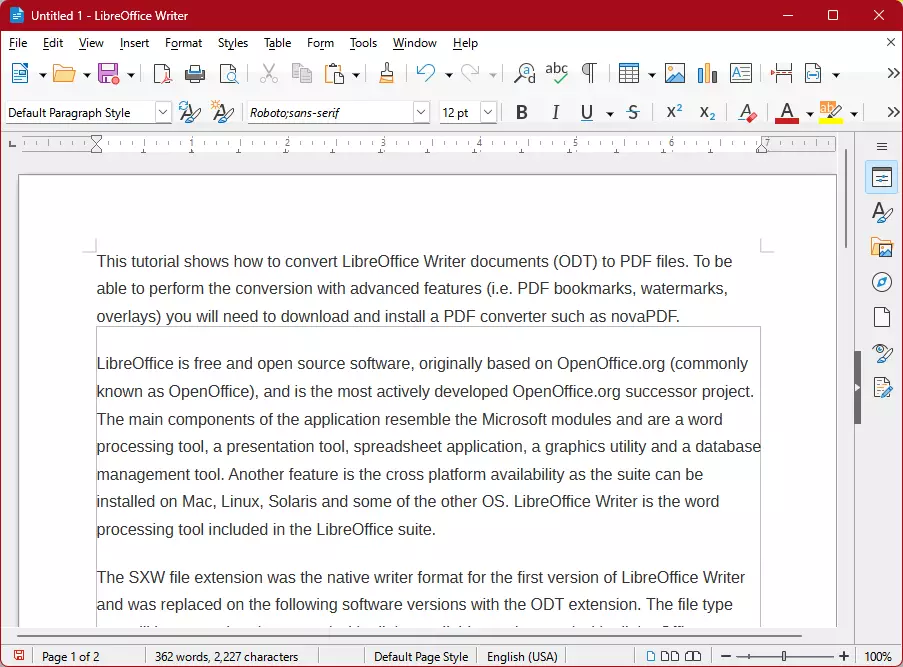The image size is (903, 667).
Task: Toggle Bold formatting
Action: coord(522,112)
